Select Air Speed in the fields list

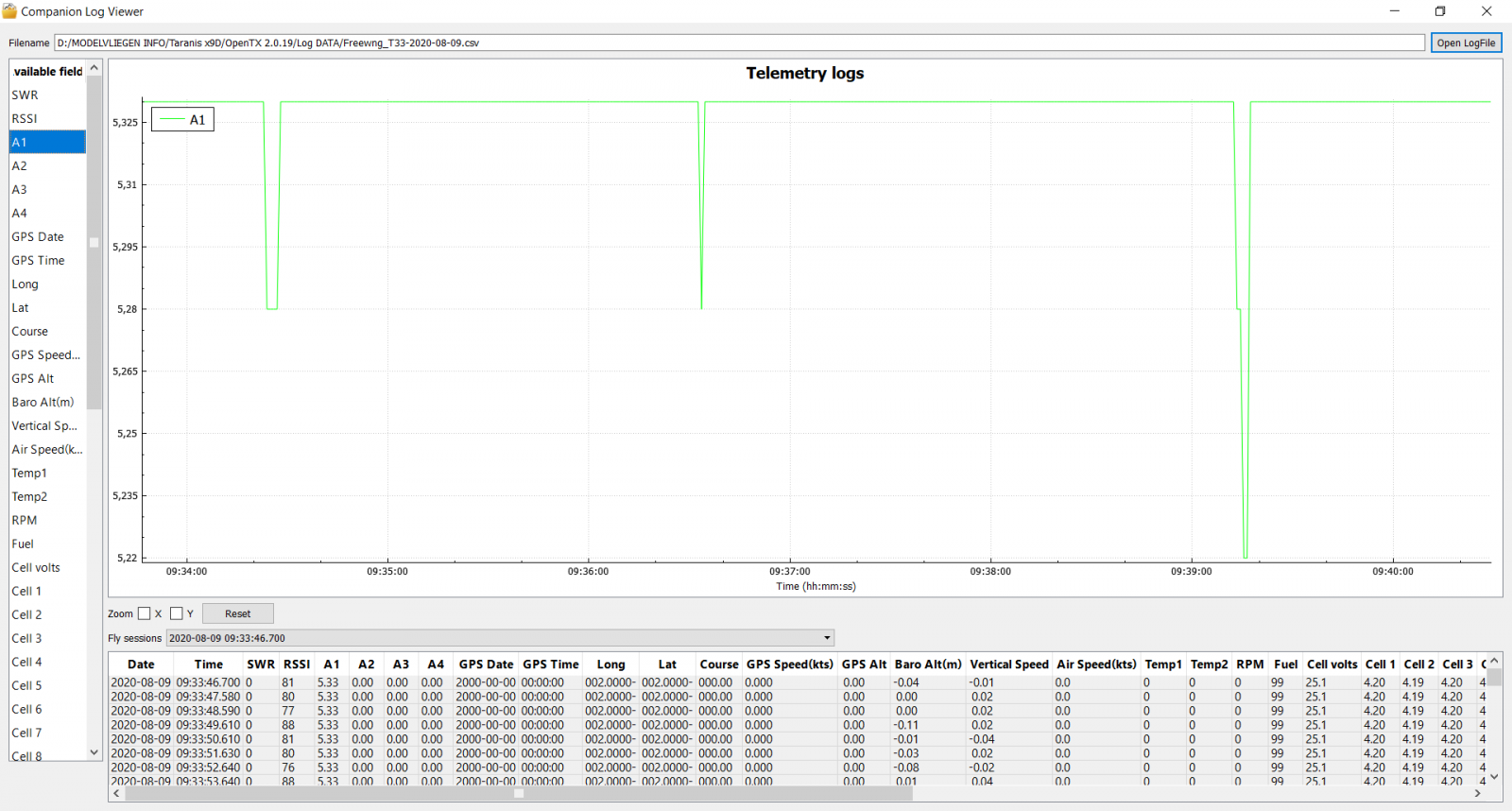point(47,449)
